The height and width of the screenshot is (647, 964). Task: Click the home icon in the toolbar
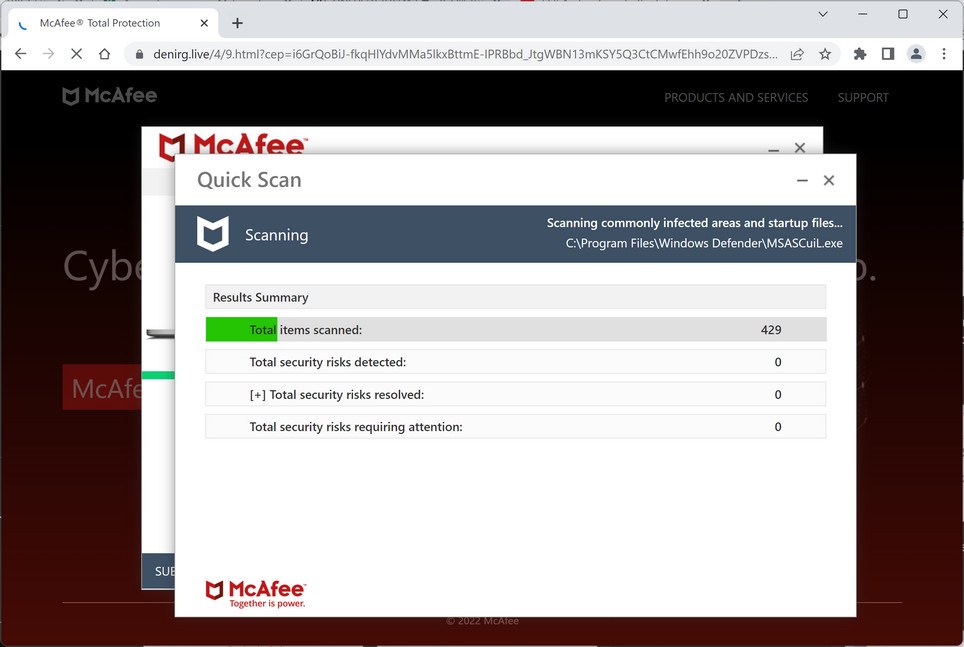pos(104,55)
